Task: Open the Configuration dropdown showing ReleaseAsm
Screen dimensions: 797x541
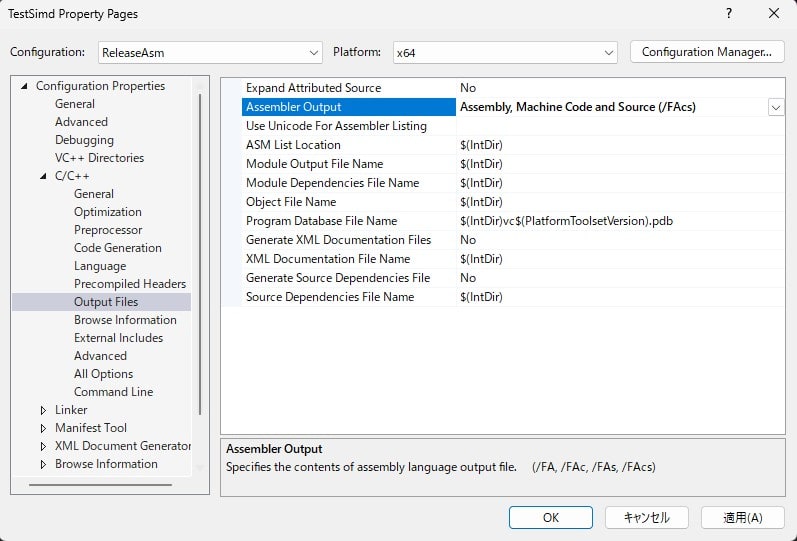Action: tap(210, 52)
